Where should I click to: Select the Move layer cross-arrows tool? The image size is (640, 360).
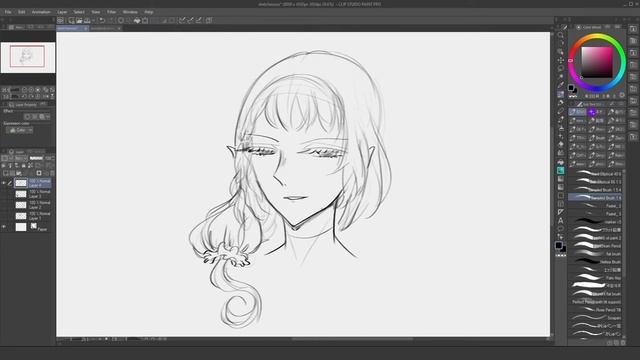tap(560, 60)
